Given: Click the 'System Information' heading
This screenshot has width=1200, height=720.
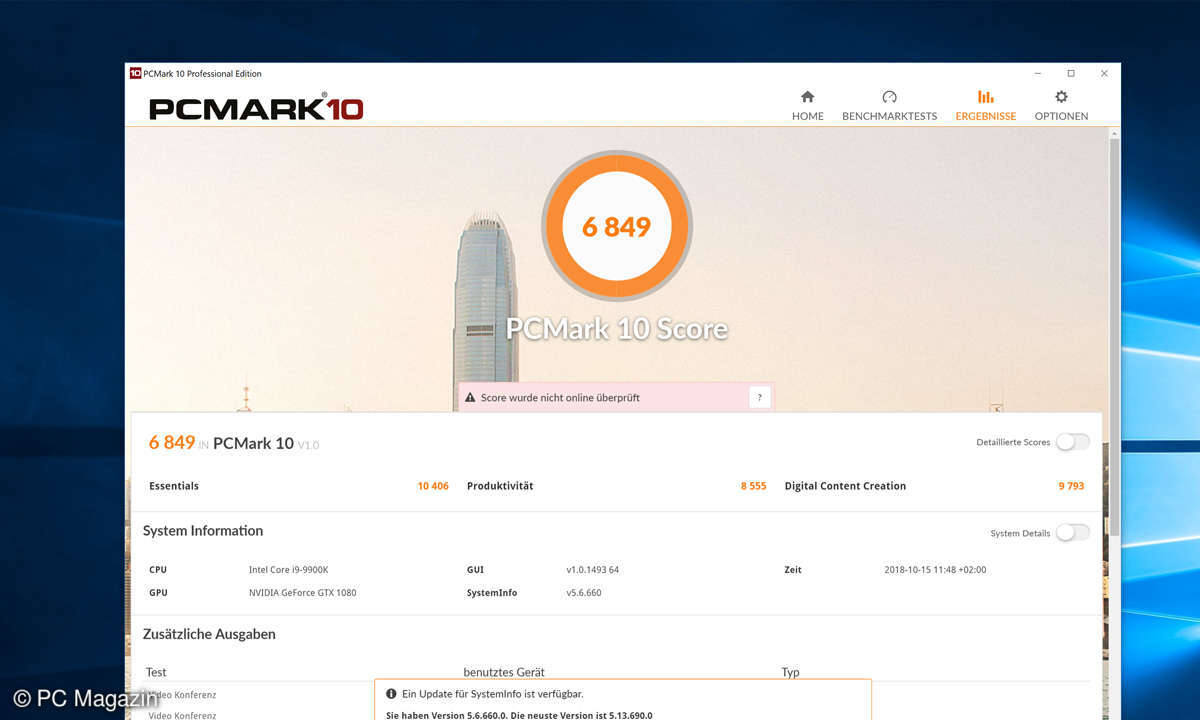Looking at the screenshot, I should 203,531.
